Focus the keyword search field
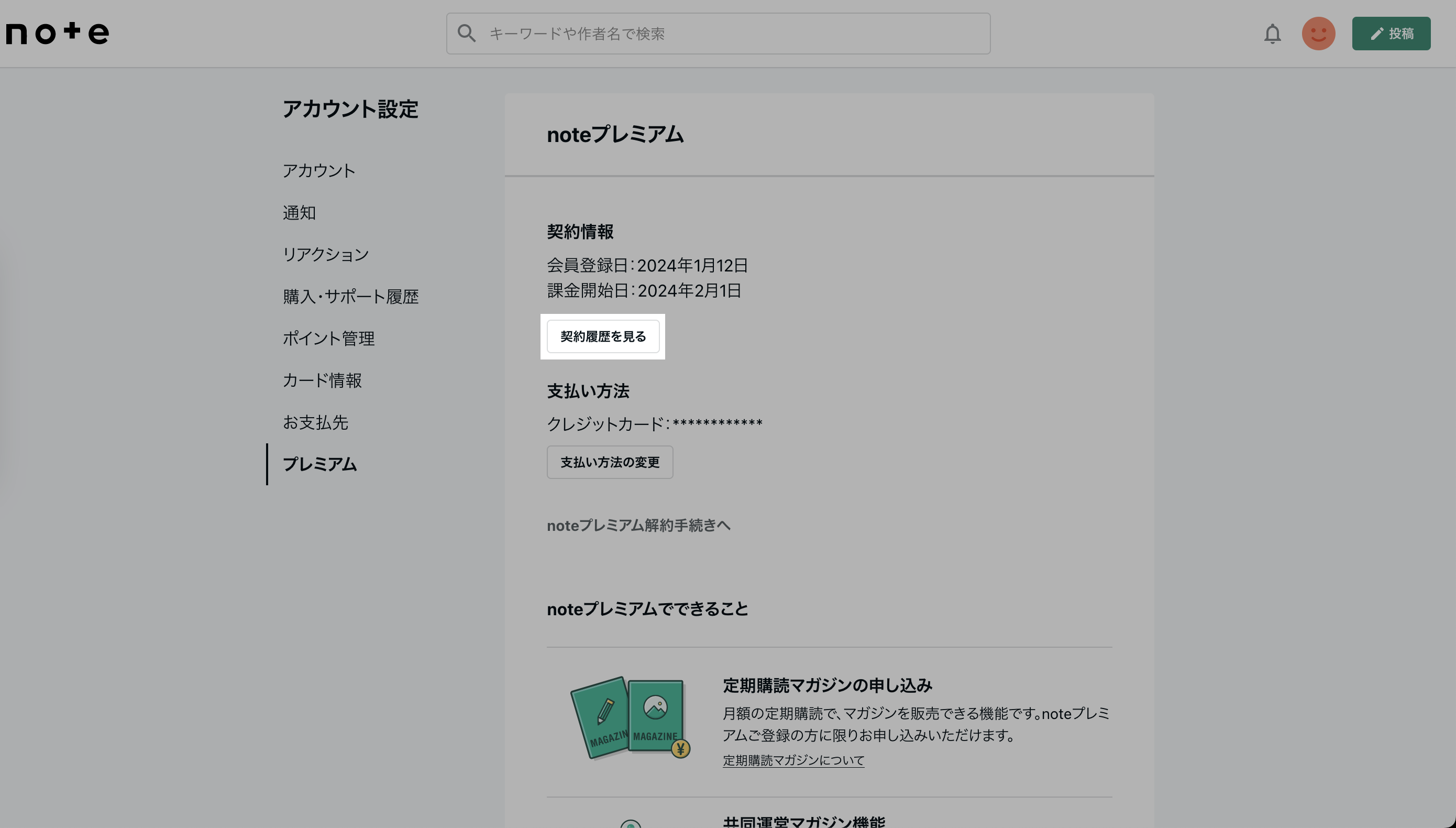 tap(719, 34)
